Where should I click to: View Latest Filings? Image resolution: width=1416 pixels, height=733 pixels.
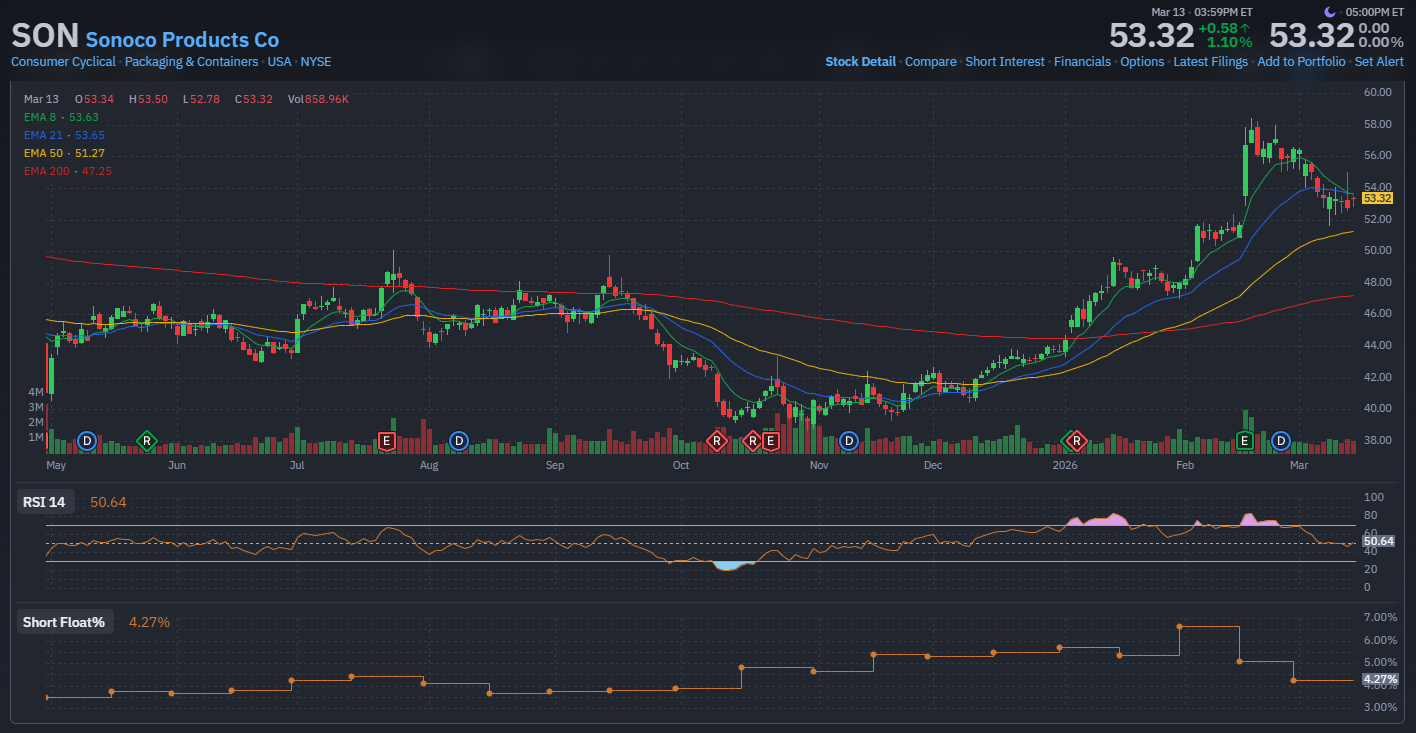click(x=1210, y=61)
